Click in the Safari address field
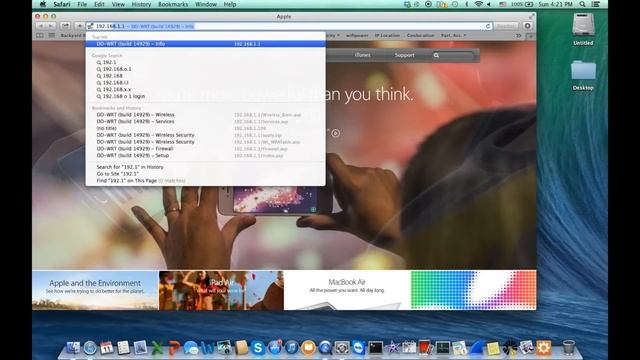640x360 pixels. tap(289, 26)
